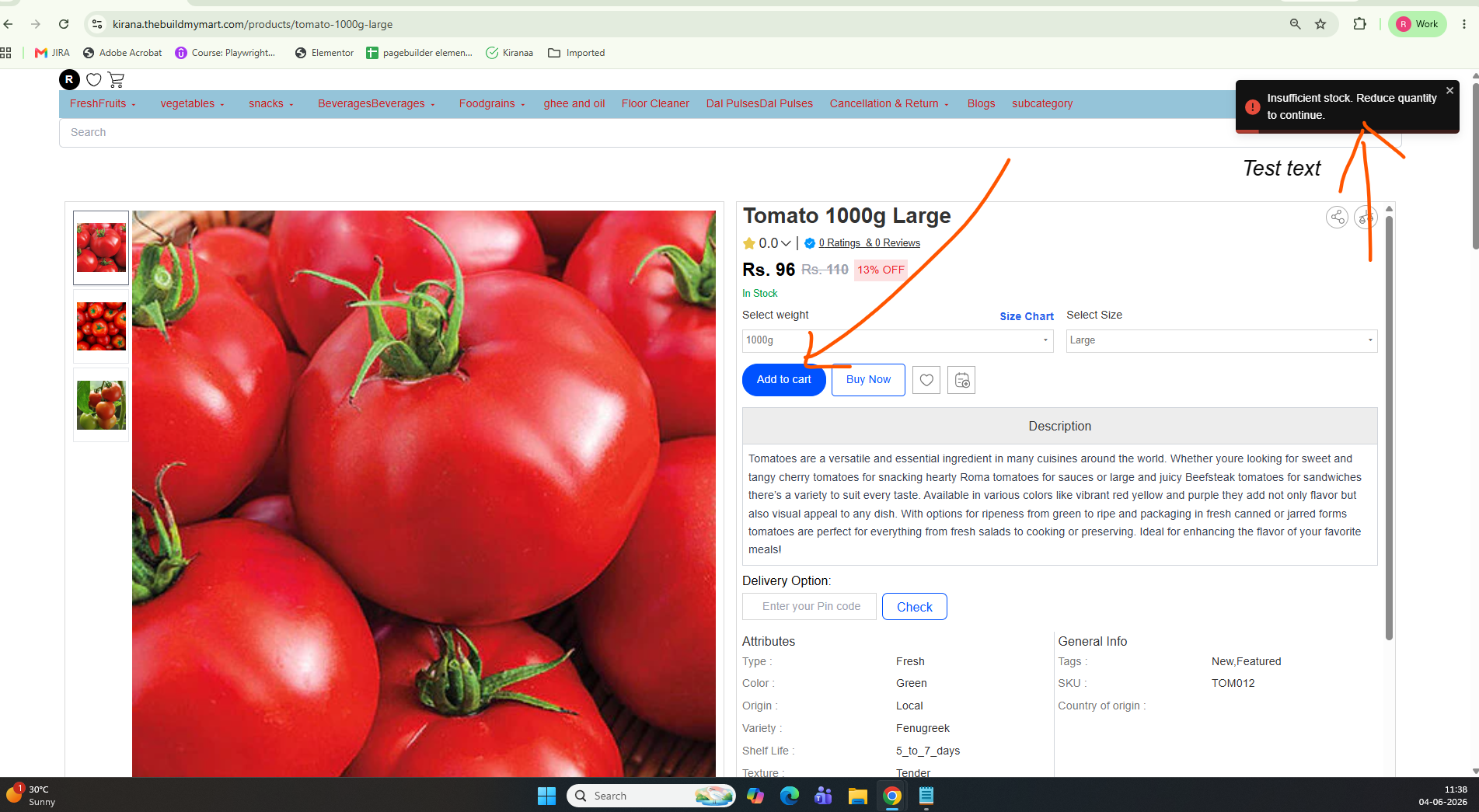1479x812 pixels.
Task: Expand the vegetables menu
Action: [192, 104]
